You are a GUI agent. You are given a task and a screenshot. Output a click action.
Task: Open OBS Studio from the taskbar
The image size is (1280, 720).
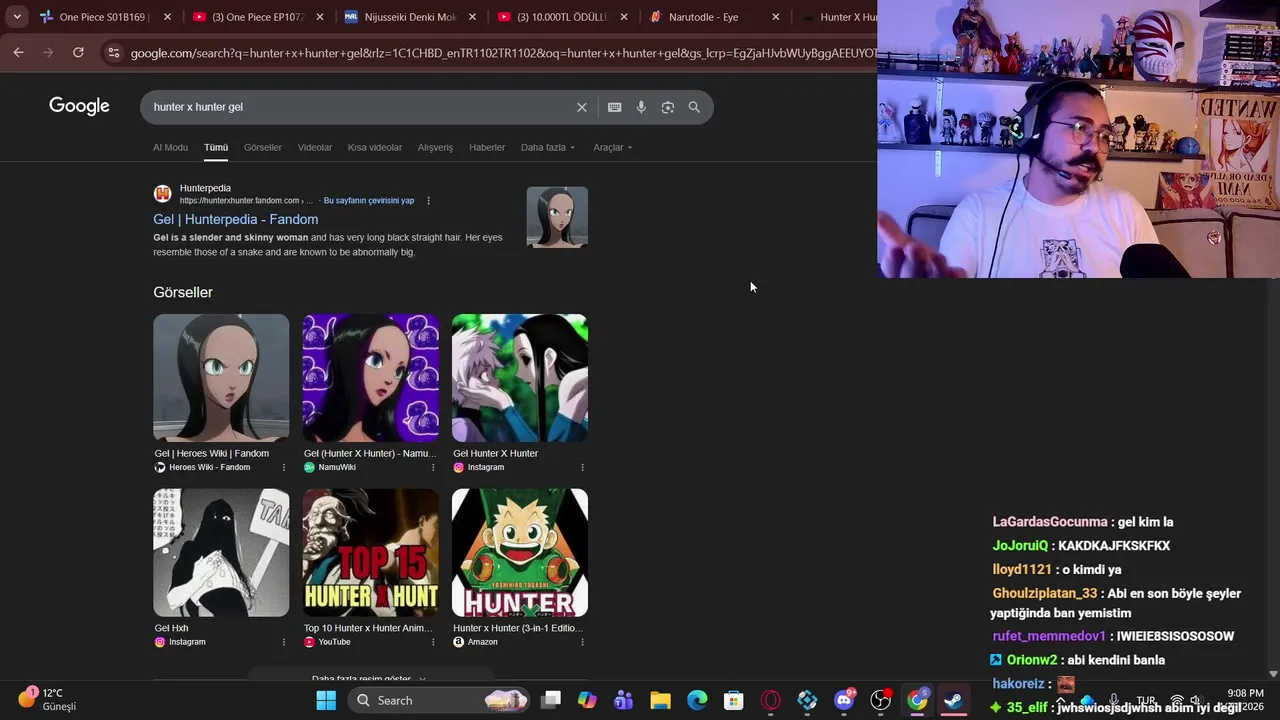[x=880, y=700]
